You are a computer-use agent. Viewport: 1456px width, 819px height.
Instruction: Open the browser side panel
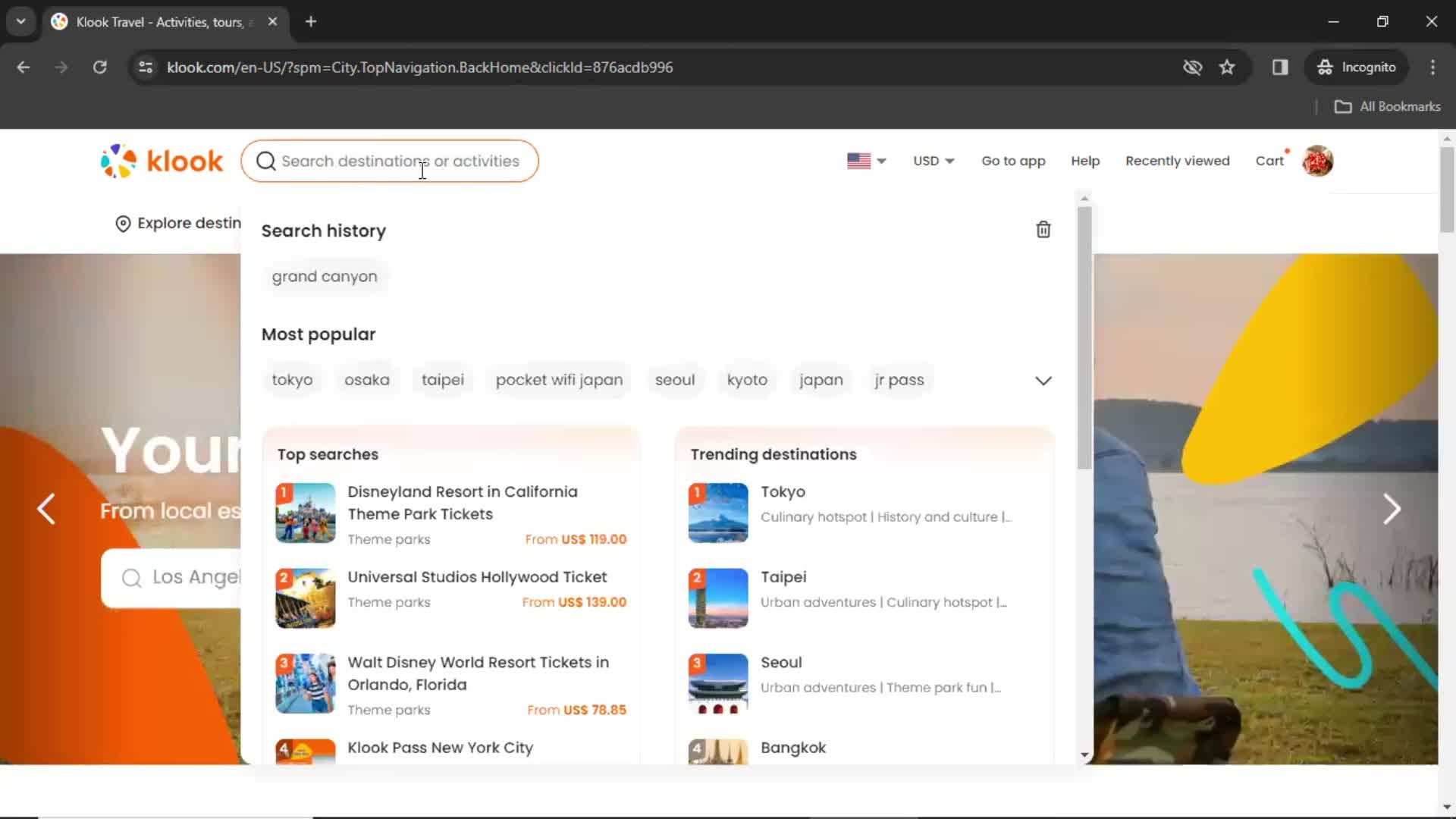1280,67
